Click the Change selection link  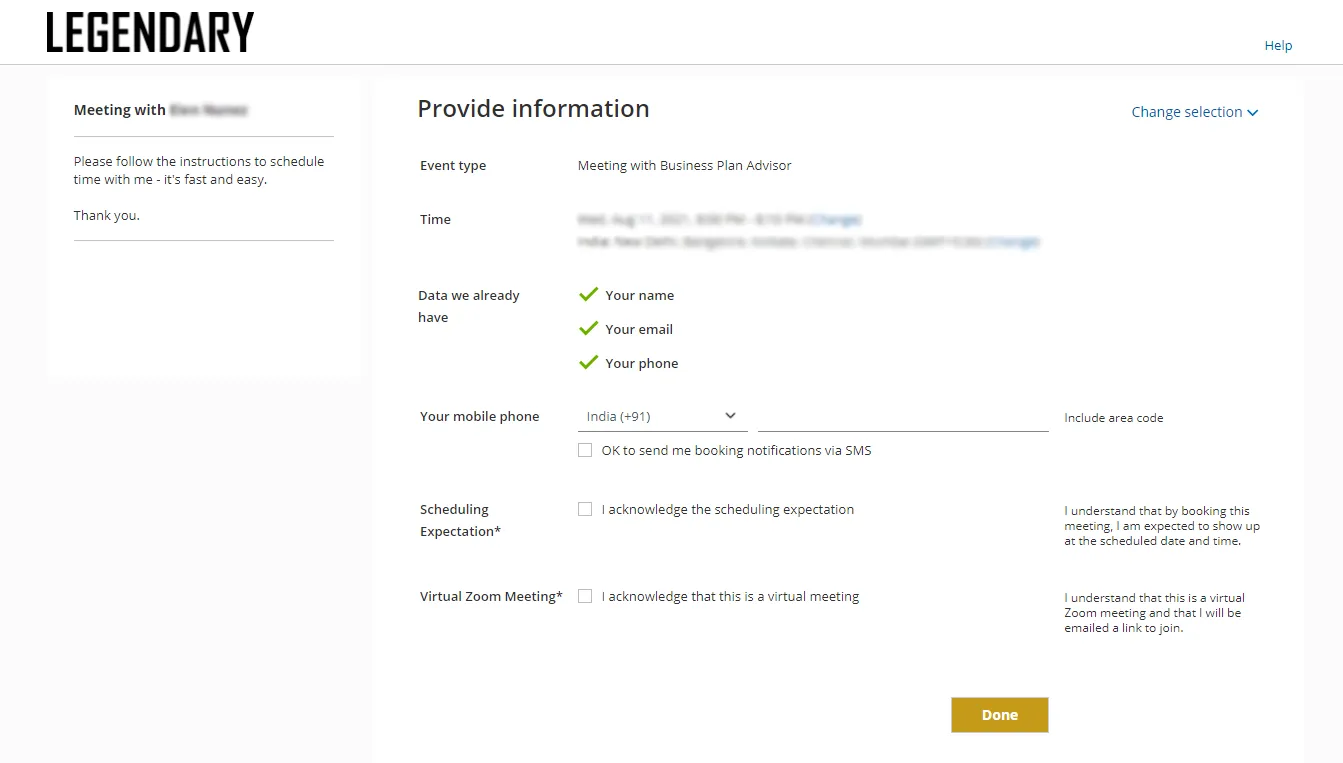[x=1187, y=112]
